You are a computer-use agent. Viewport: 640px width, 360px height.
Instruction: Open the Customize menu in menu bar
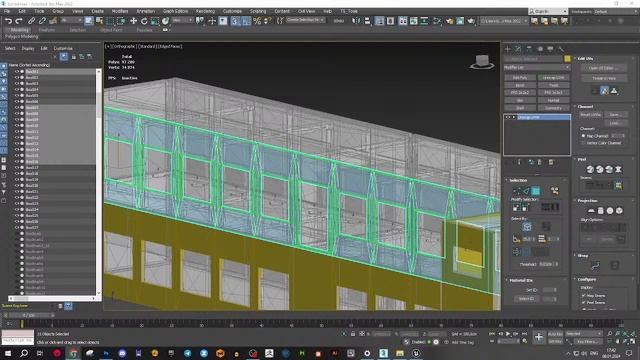click(232, 11)
